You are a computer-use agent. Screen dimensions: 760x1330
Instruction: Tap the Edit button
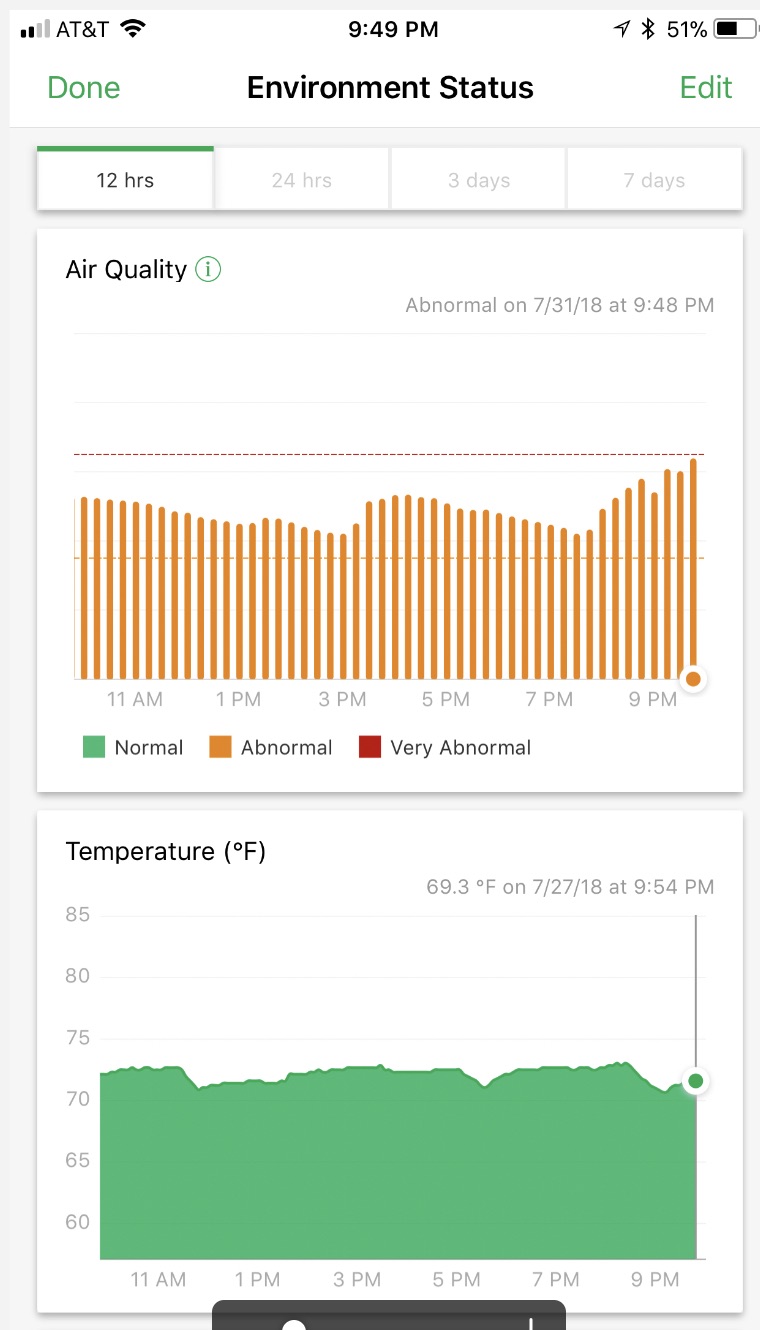[x=706, y=88]
